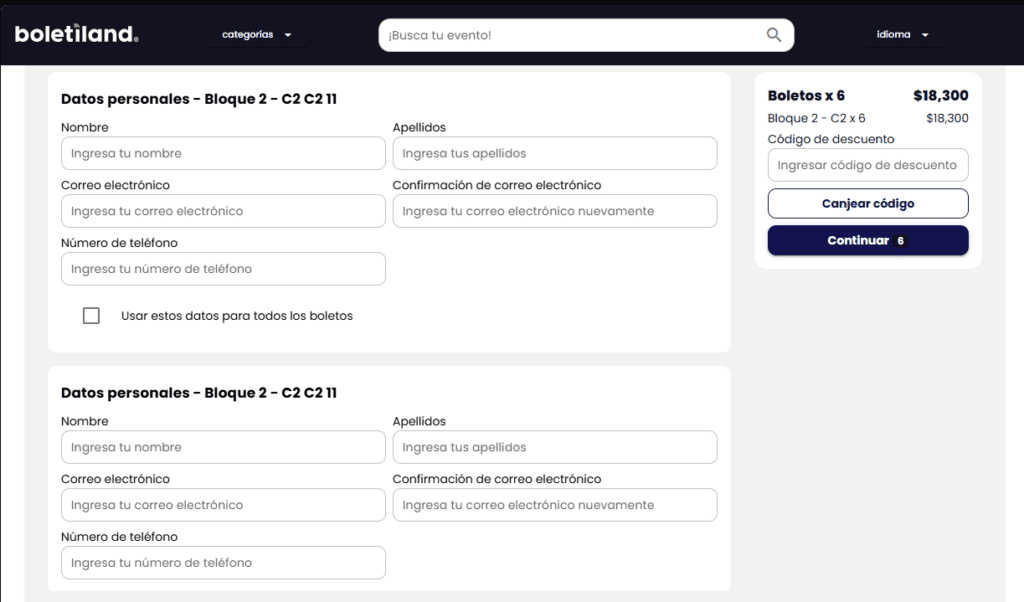Open the idioma language dropdown
1024x602 pixels.
coord(902,34)
